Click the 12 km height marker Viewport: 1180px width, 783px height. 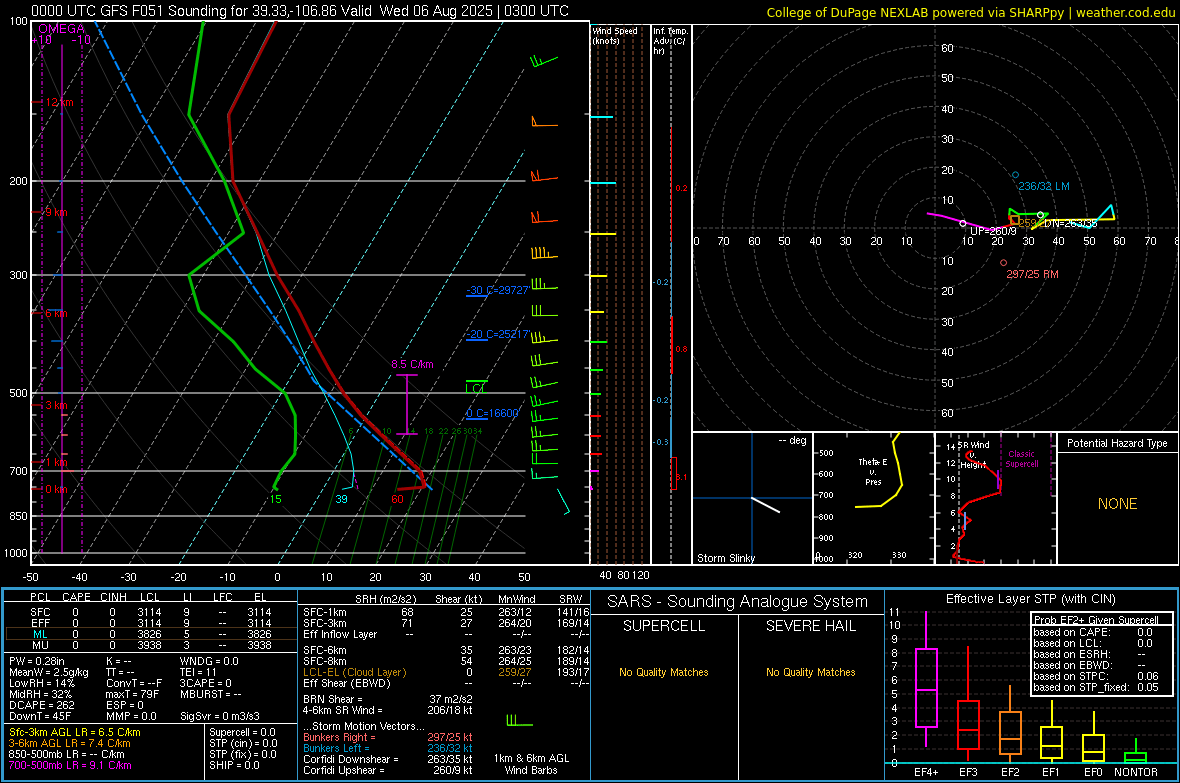click(x=59, y=102)
